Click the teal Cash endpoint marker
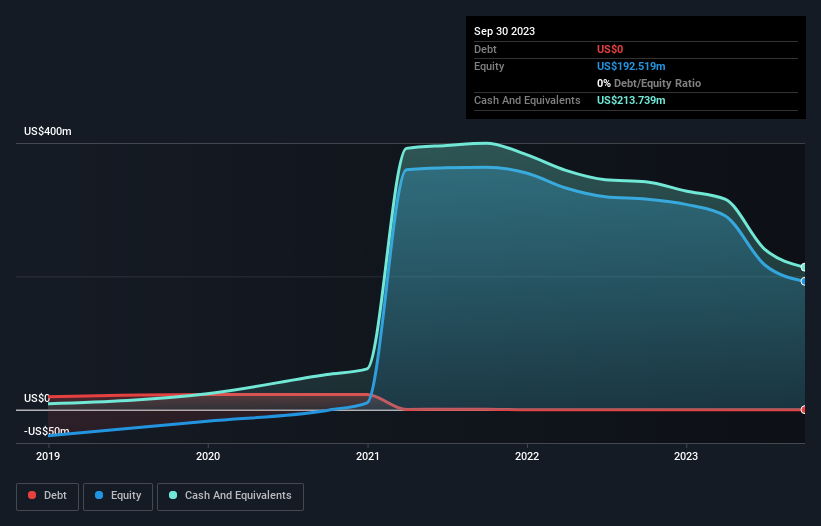Viewport: 821px width, 526px height. pos(804,267)
